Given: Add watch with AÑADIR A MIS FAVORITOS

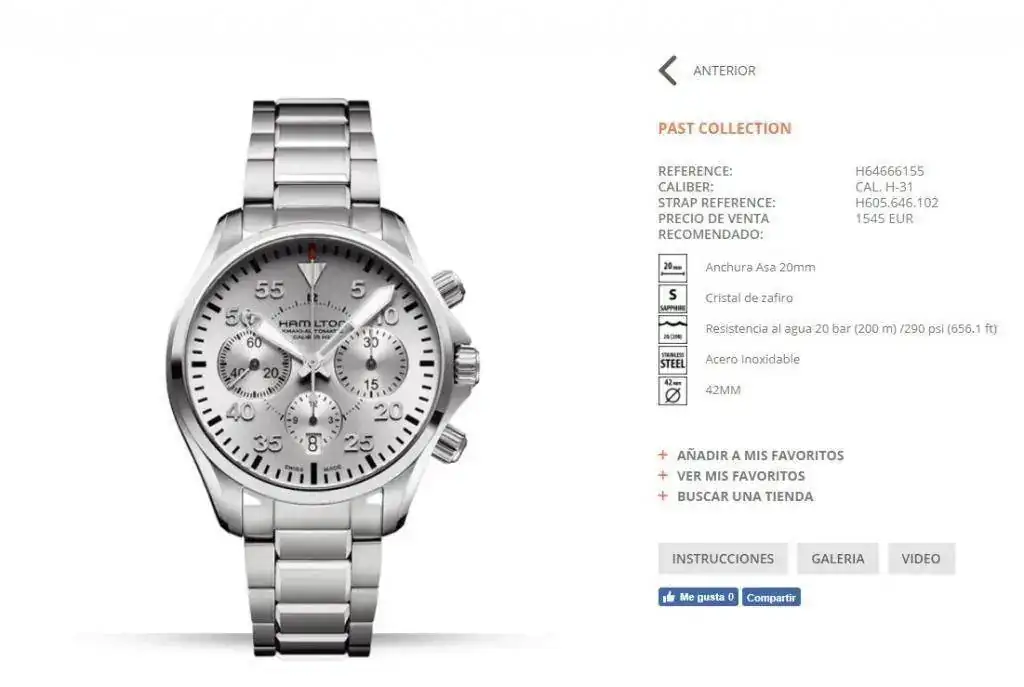Looking at the screenshot, I should pyautogui.click(x=760, y=455).
